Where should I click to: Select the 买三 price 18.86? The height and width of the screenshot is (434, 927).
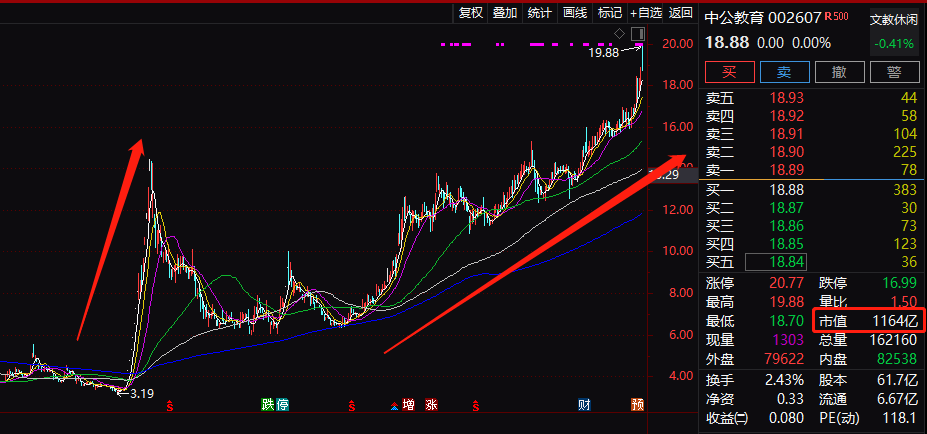786,226
